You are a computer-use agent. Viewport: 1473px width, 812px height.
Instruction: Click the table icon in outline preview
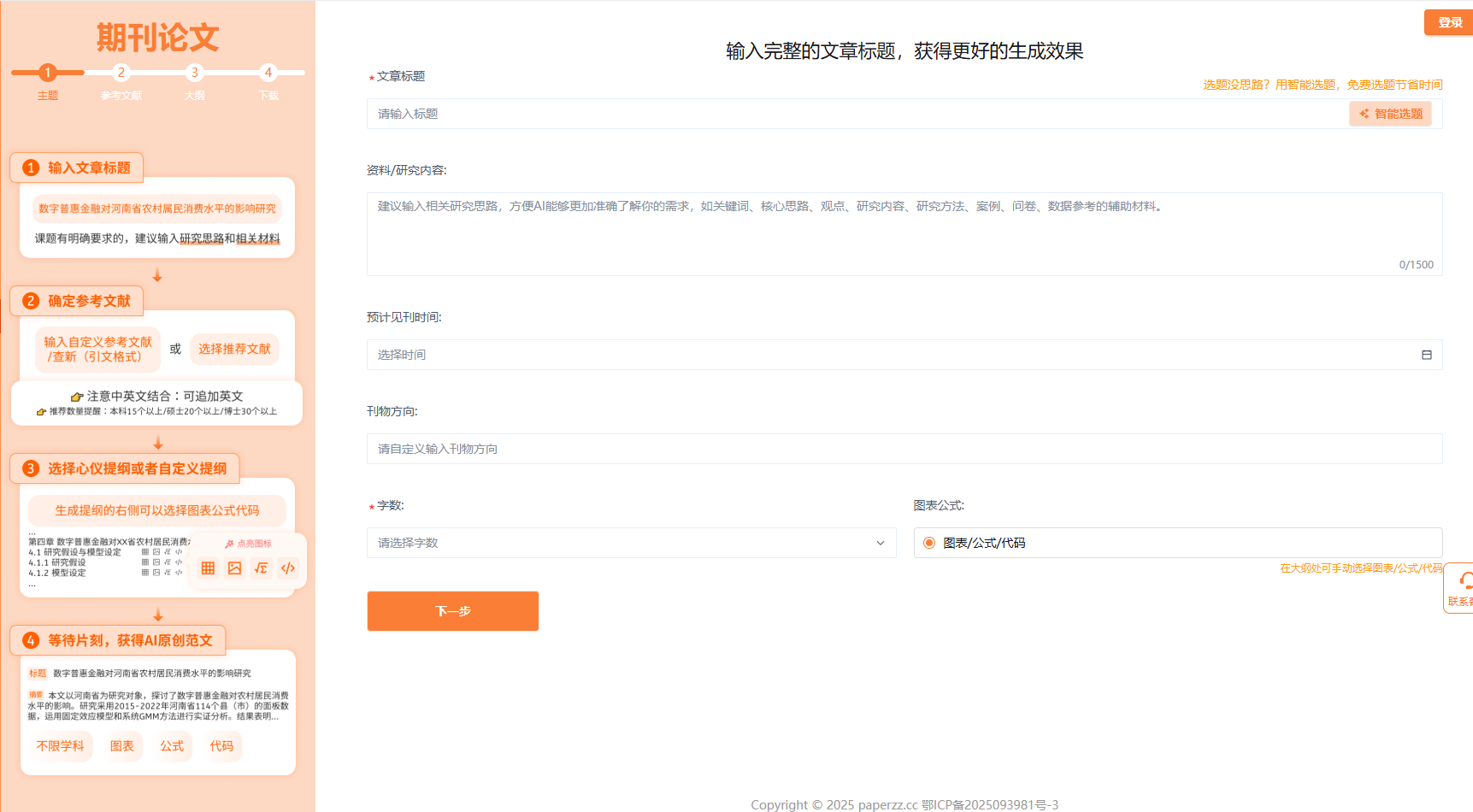pos(208,568)
